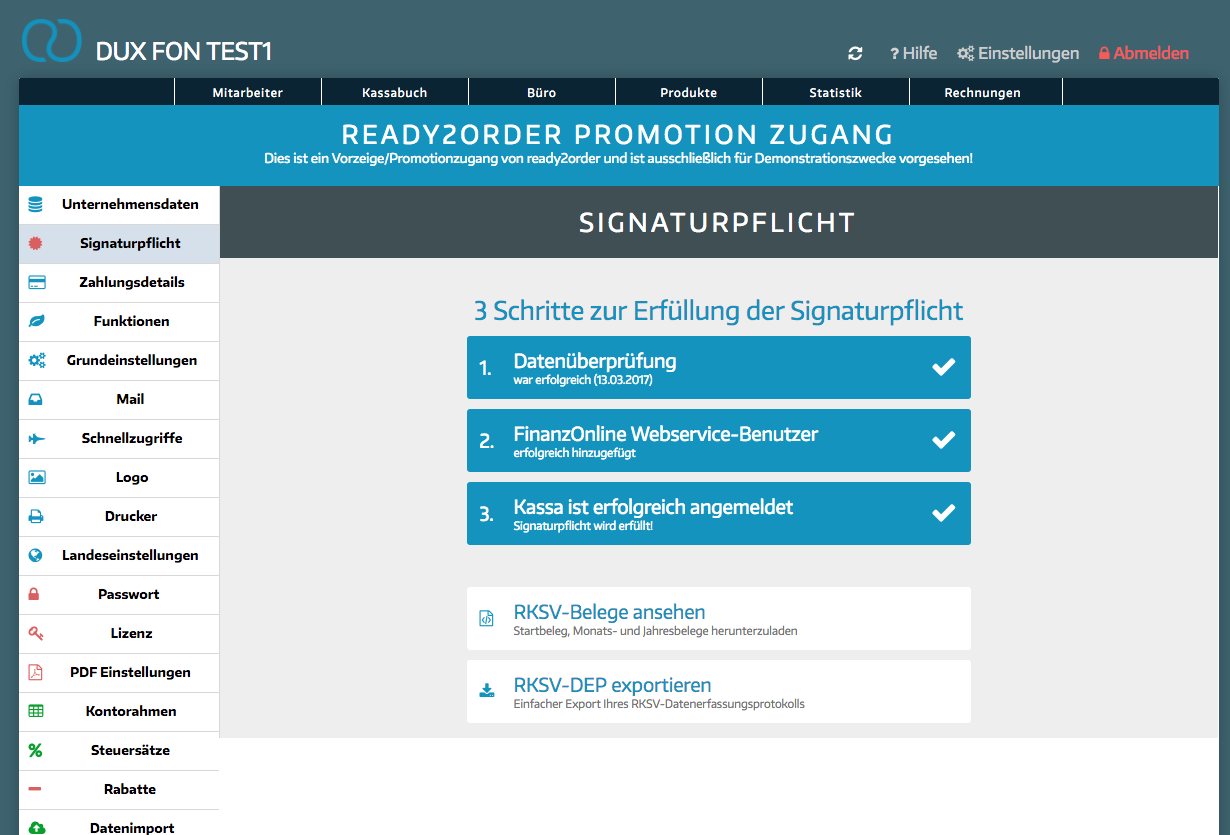
Task: Open step 3 Kassa ist erfolgreich angemeldet
Action: 719,514
